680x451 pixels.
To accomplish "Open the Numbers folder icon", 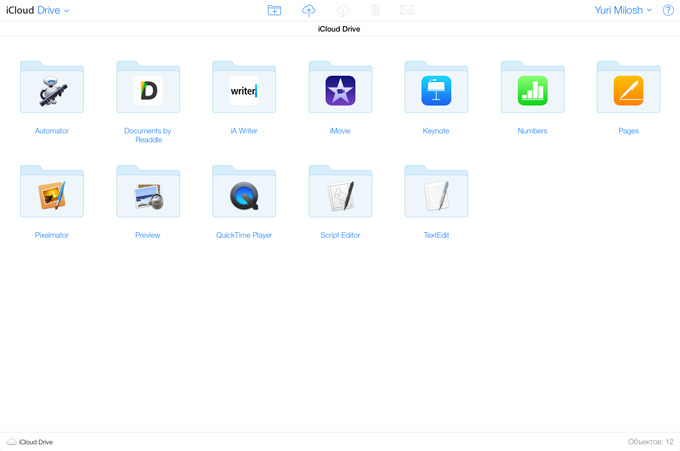I will (532, 87).
